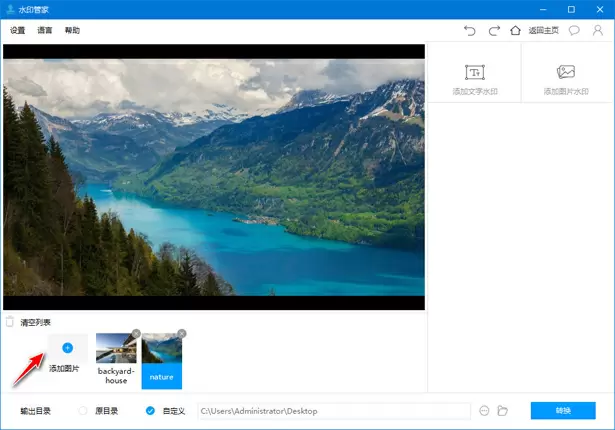
Task: Open the 设置 settings menu
Action: click(x=18, y=31)
